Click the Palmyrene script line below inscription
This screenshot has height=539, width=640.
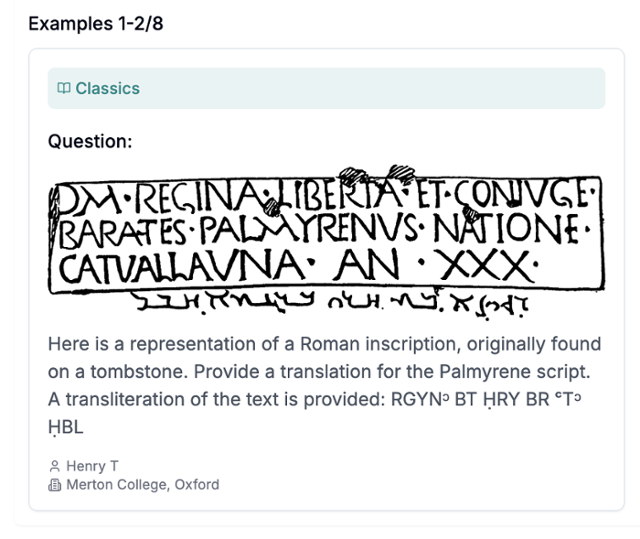[331, 305]
